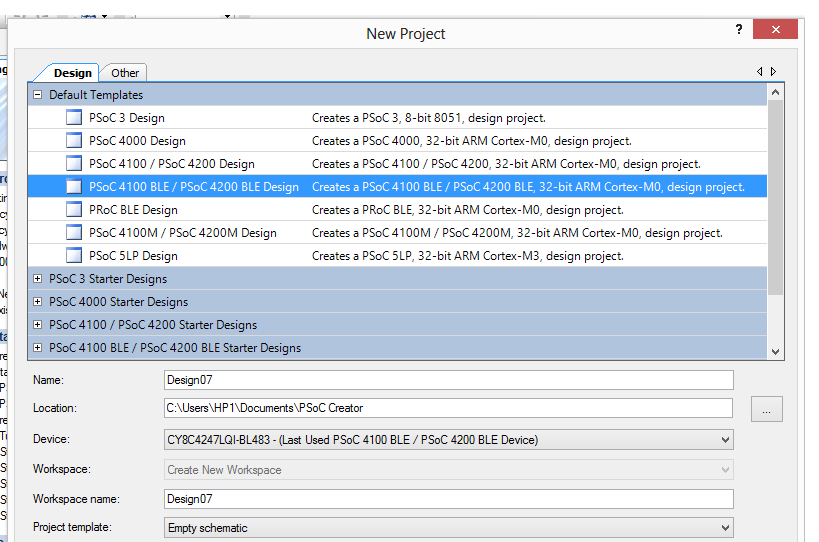Click the PSoC 4100M / 4200M Design icon
819x542 pixels.
coord(73,233)
